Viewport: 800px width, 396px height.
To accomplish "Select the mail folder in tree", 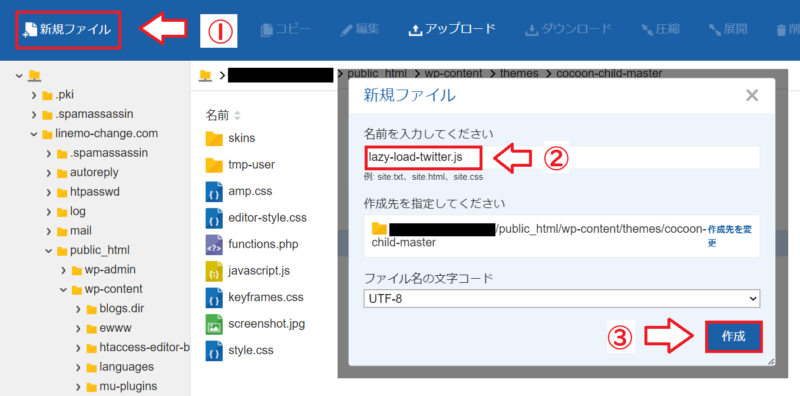I will [x=81, y=231].
